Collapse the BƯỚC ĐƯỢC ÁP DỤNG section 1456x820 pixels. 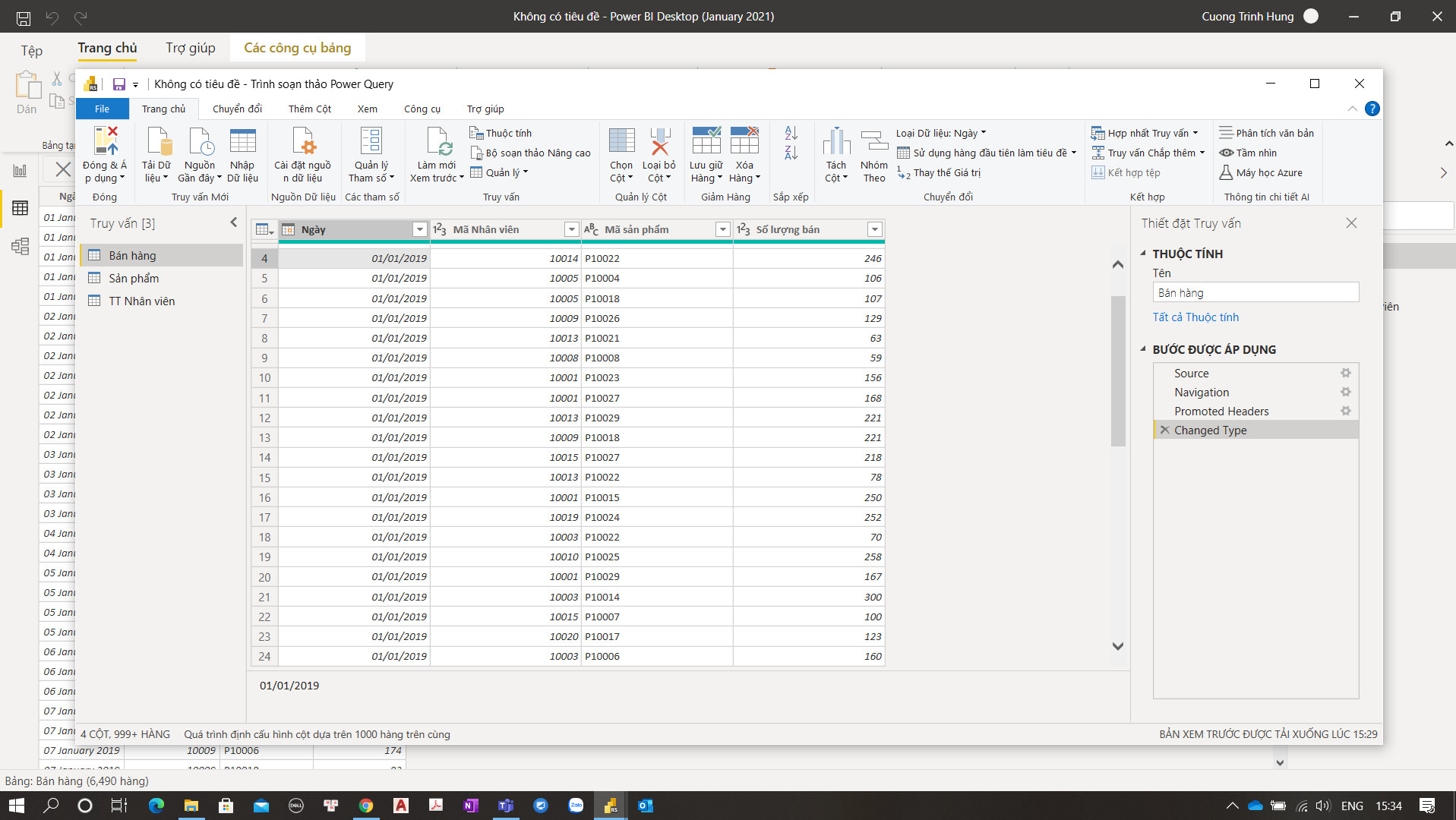1143,349
